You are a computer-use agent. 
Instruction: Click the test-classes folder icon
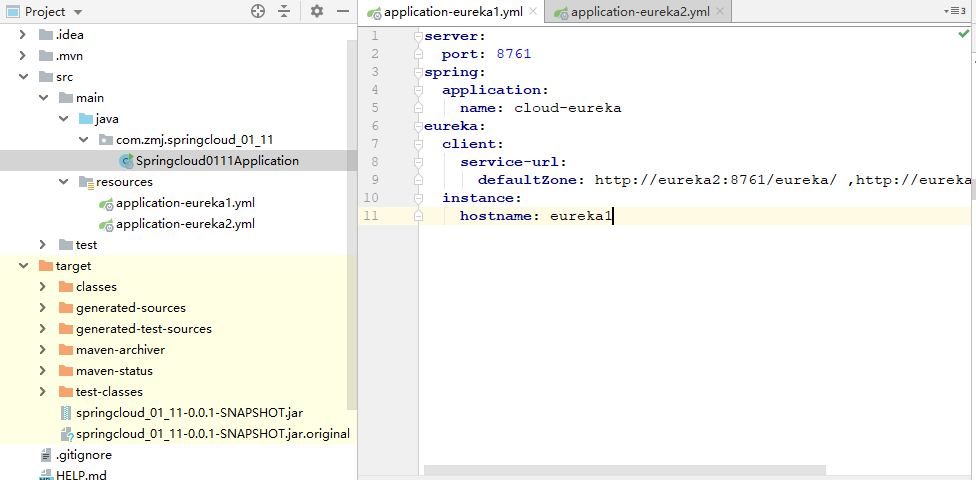pyautogui.click(x=66, y=392)
